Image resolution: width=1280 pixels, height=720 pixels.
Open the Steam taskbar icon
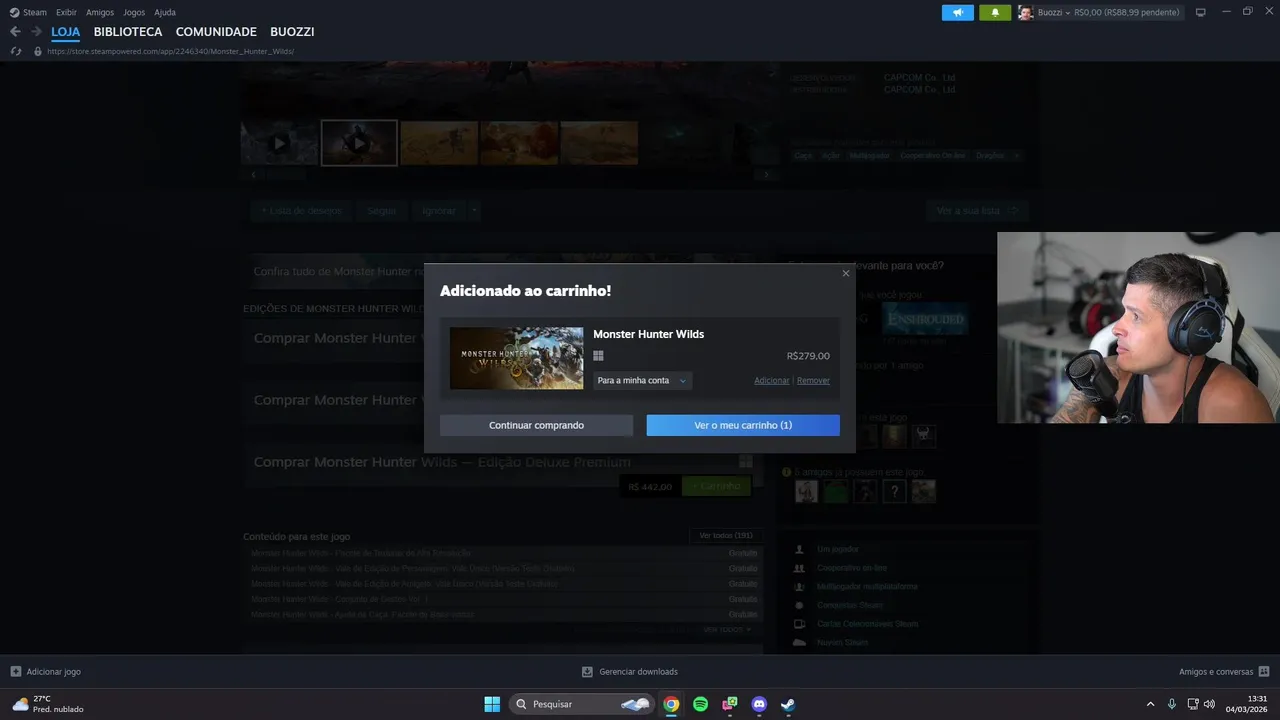(788, 704)
